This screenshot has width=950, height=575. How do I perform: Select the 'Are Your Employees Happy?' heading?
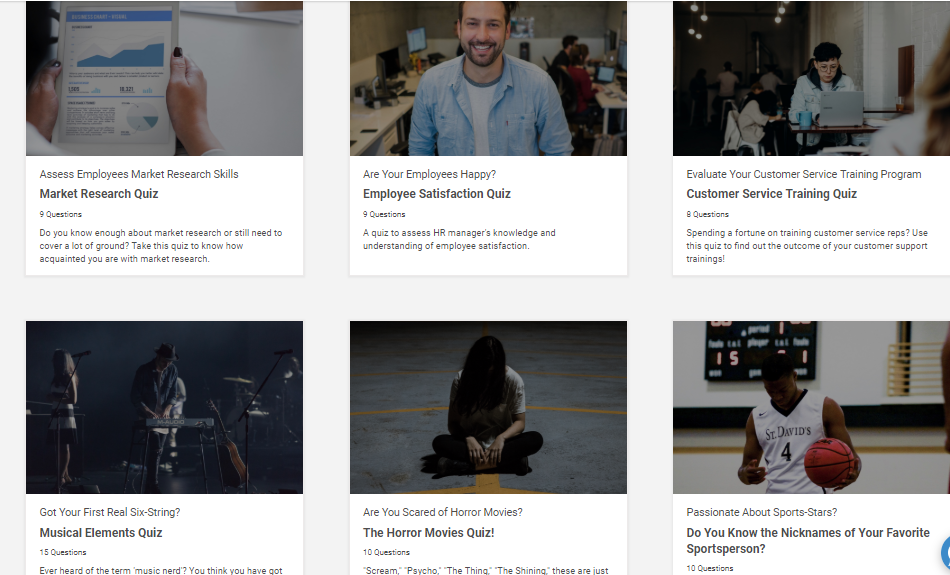tap(429, 174)
